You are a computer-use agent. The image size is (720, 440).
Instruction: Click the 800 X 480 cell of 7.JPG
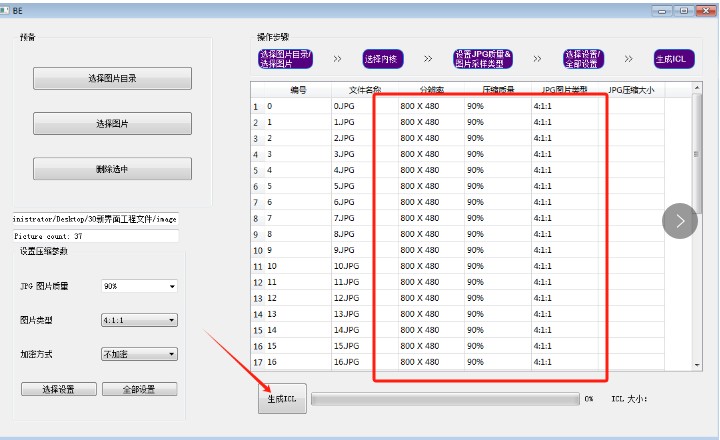coord(431,218)
